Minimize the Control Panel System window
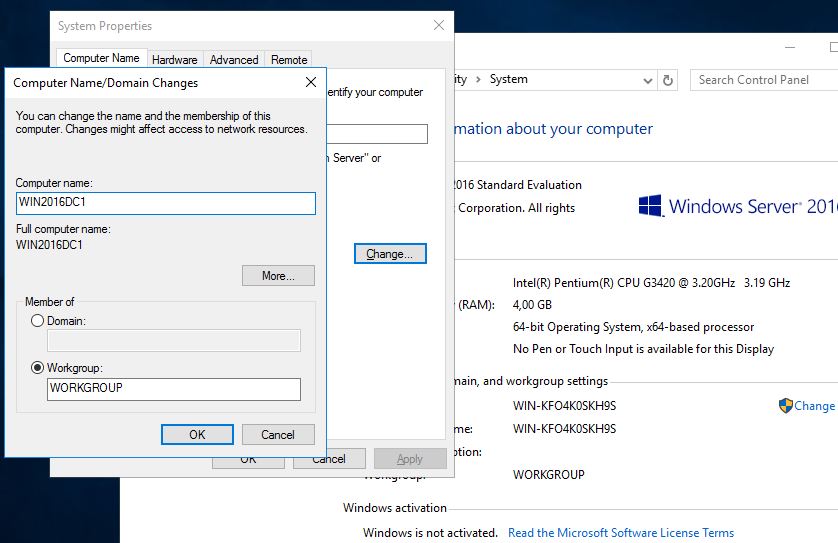838x543 pixels. (790, 48)
